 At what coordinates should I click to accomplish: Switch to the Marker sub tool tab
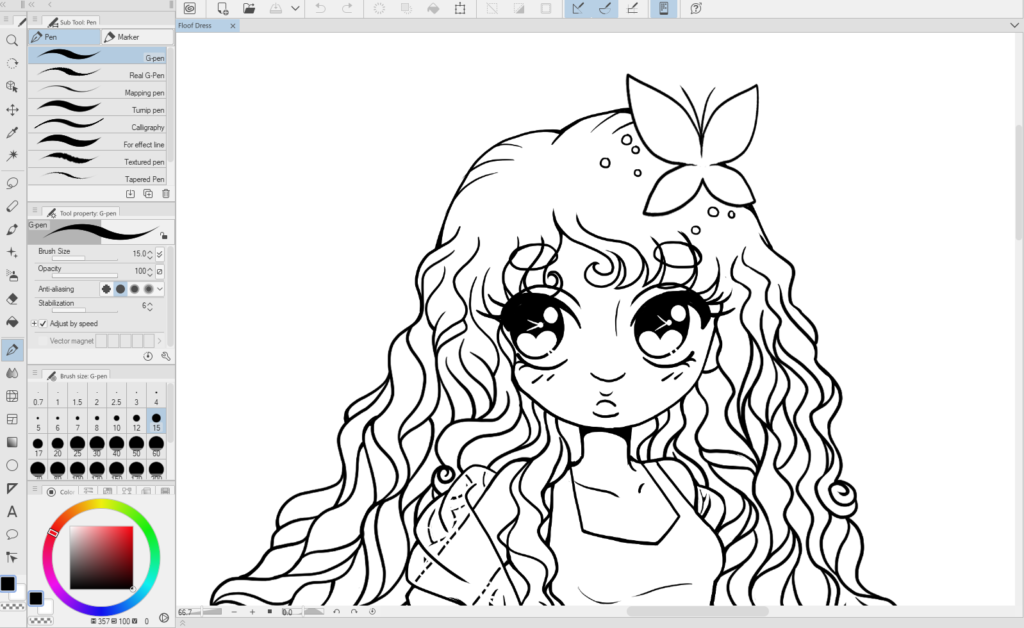[134, 36]
